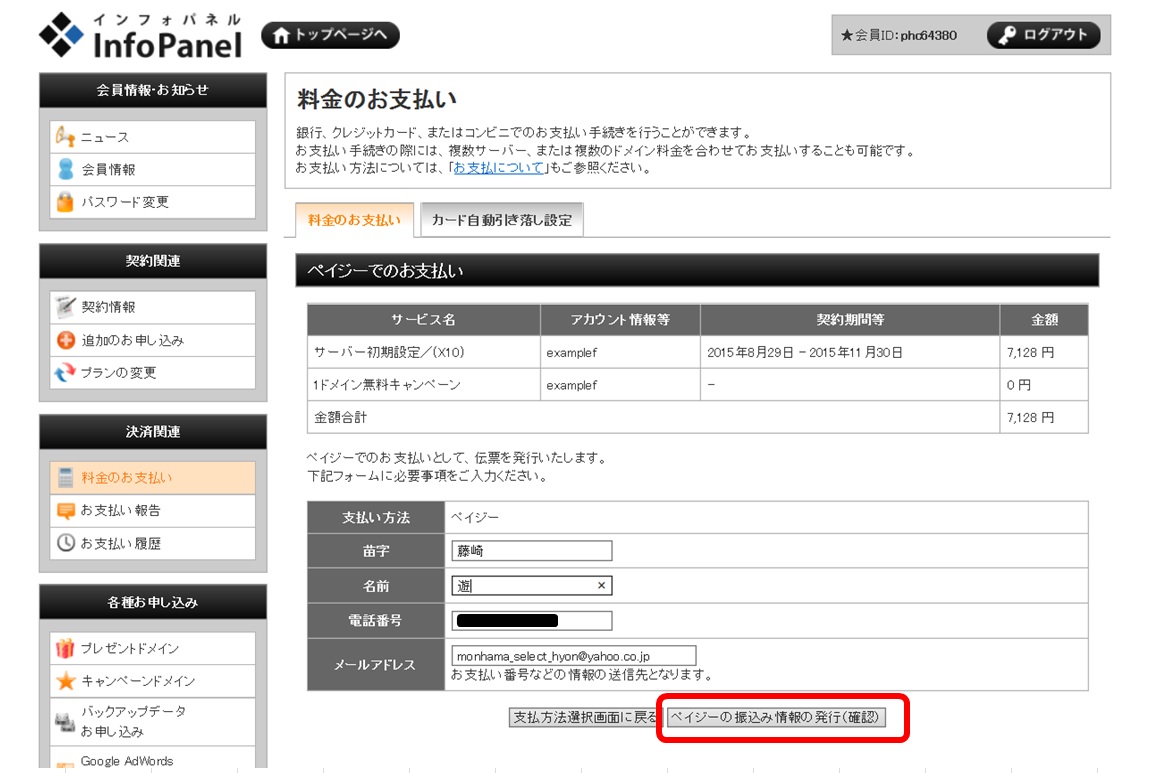Screen dimensions: 1155x773
Task: Click the password change lock icon
Action: tap(65, 202)
